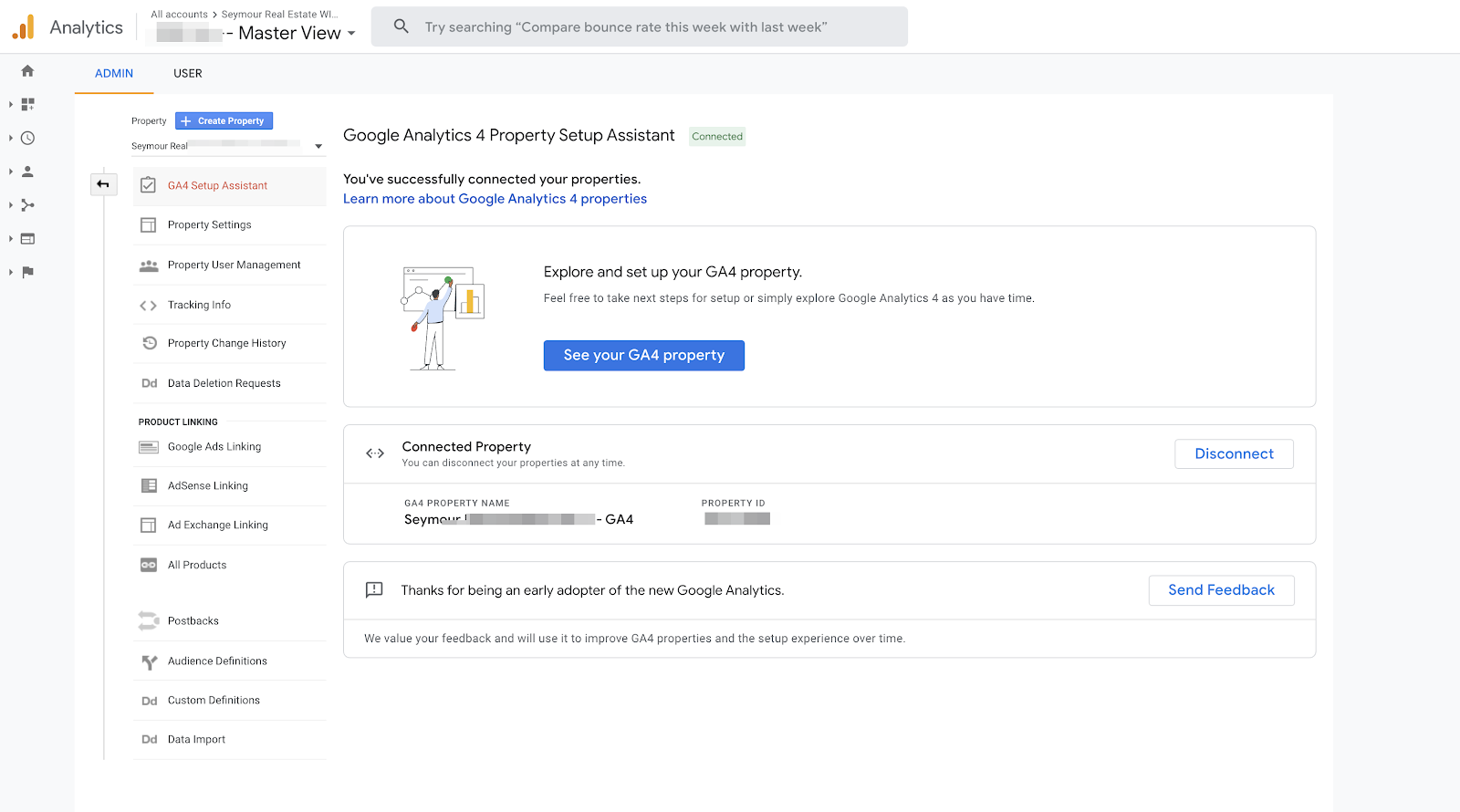The height and width of the screenshot is (812, 1460).
Task: Open Google Ads Linking settings
Action: tap(214, 447)
